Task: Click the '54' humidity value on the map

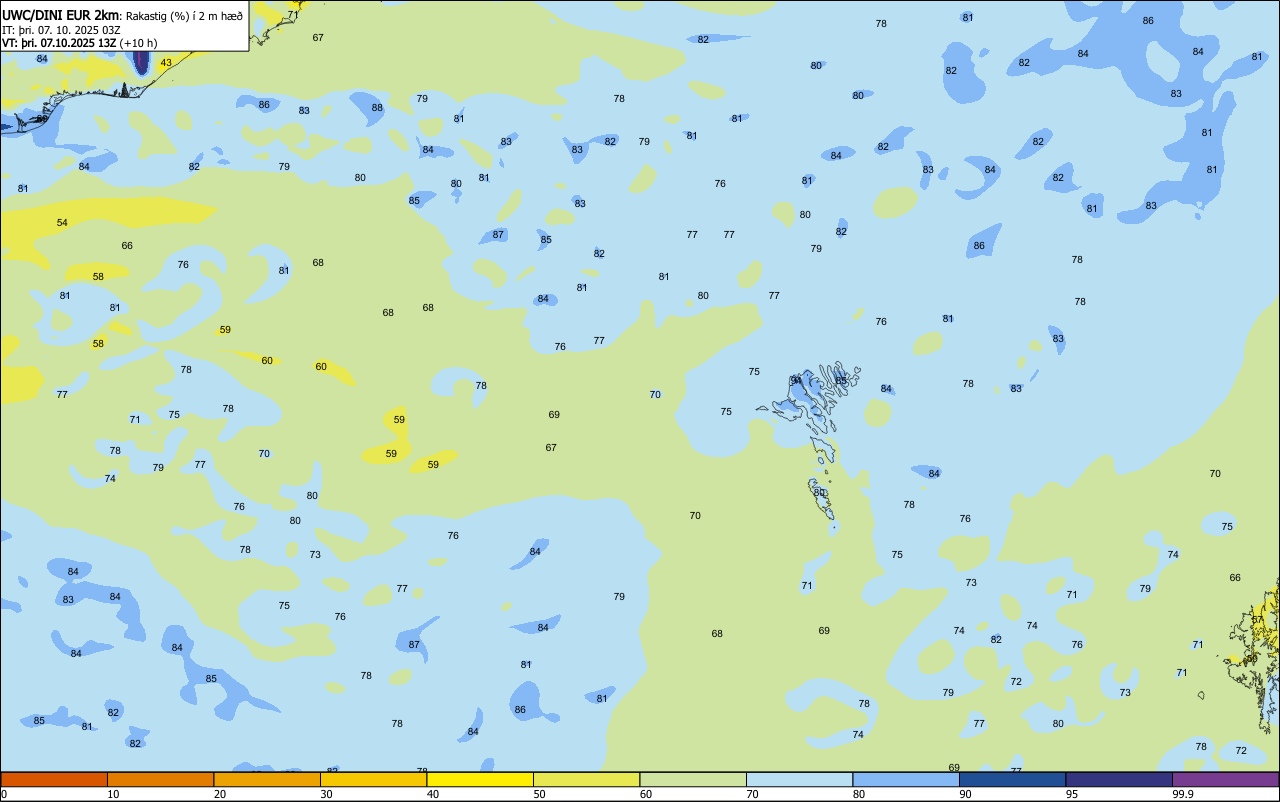Action: 62,222
